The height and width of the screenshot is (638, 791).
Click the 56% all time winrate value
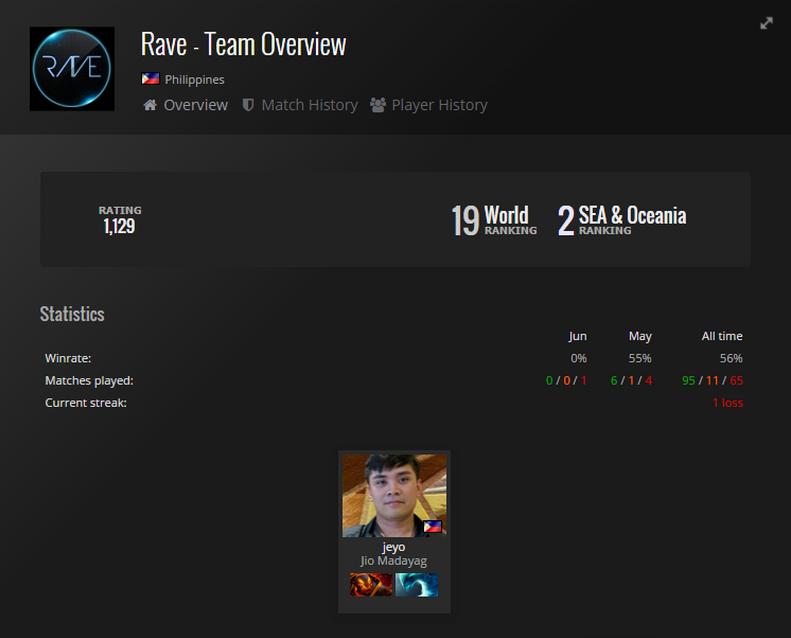pyautogui.click(x=731, y=358)
